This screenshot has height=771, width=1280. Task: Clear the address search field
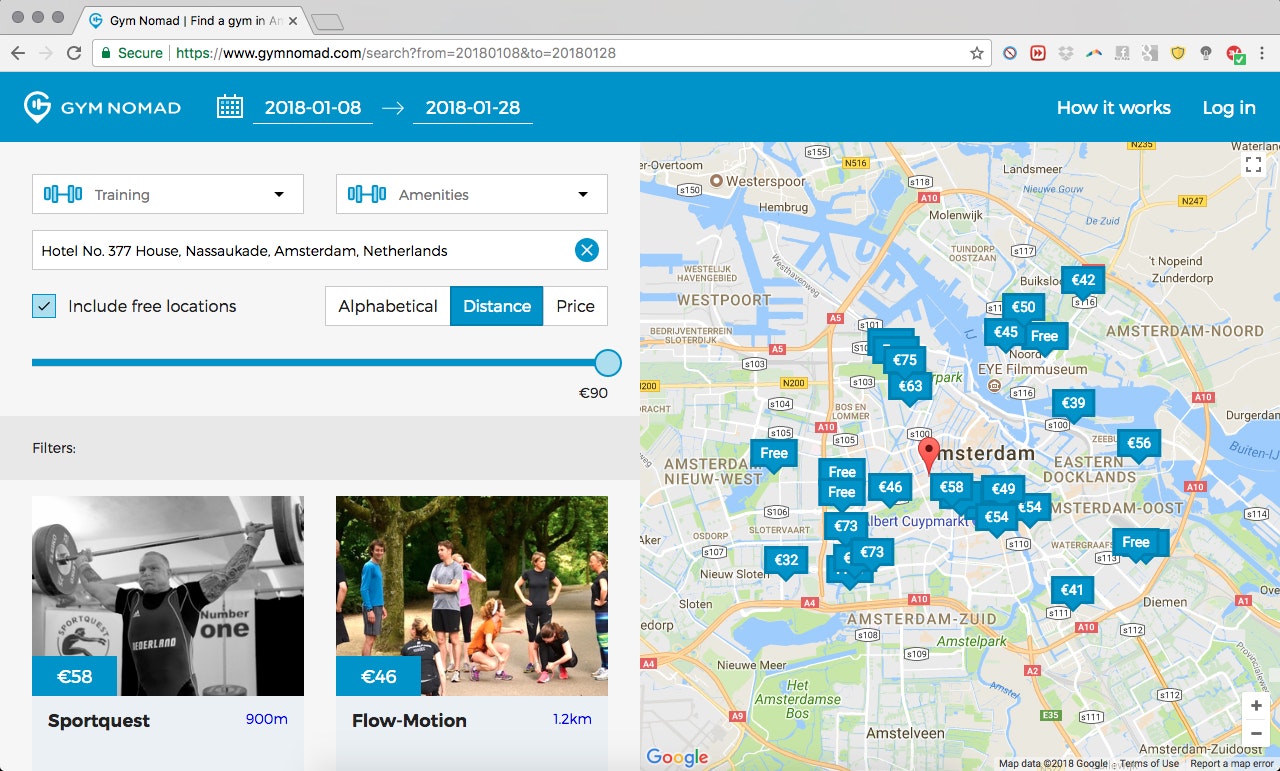tap(587, 250)
